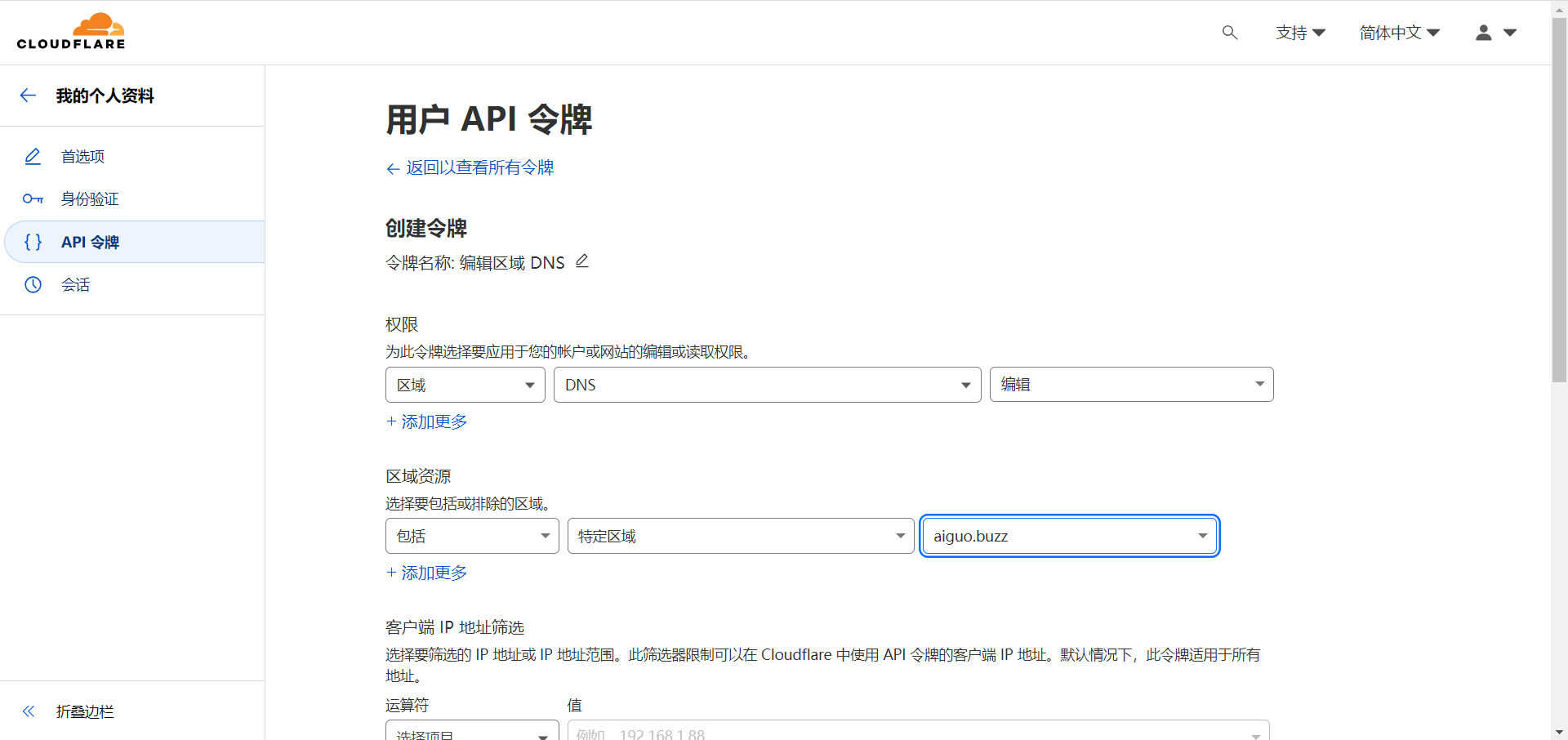Open the 区域 permission type dropdown
Viewport: 1568px width, 740px height.
(x=465, y=385)
